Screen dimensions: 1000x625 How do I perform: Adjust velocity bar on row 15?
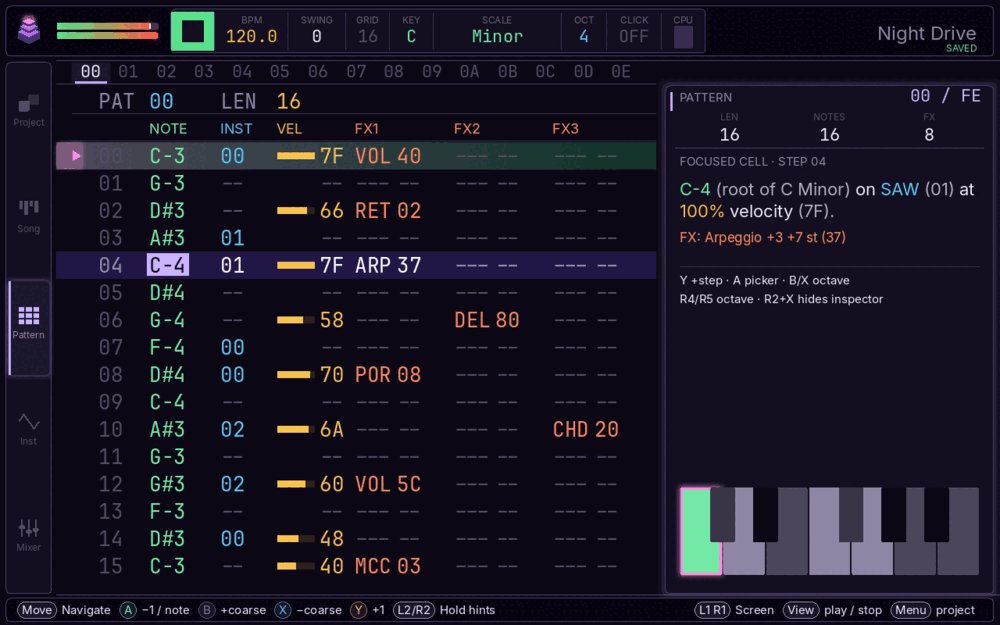pos(296,566)
